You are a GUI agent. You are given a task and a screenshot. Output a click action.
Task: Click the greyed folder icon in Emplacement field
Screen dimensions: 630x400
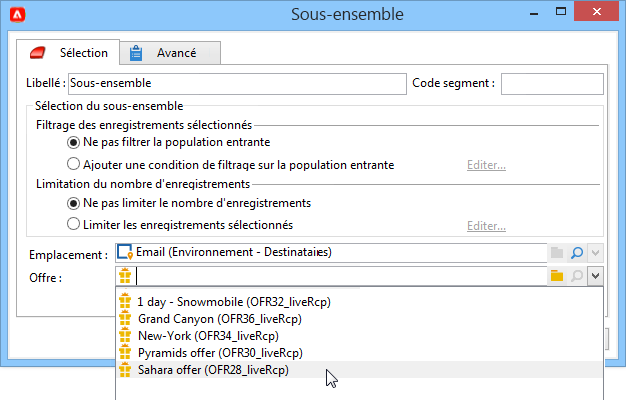[558, 252]
